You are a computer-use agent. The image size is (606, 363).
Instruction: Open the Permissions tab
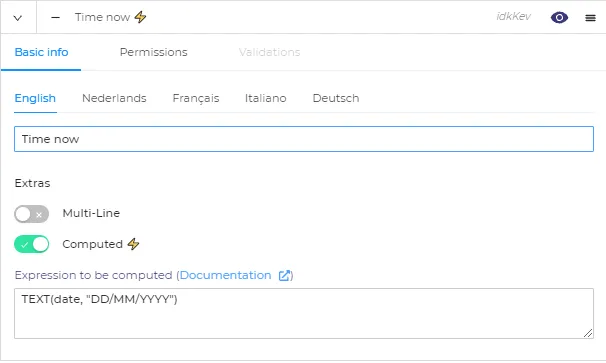pyautogui.click(x=153, y=52)
